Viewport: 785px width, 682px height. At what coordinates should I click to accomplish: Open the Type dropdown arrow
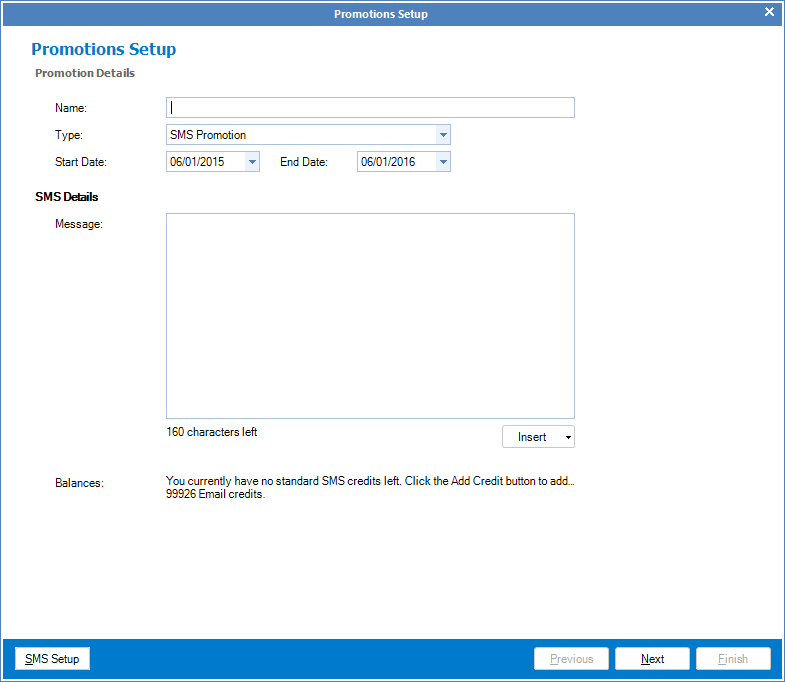pyautogui.click(x=442, y=135)
